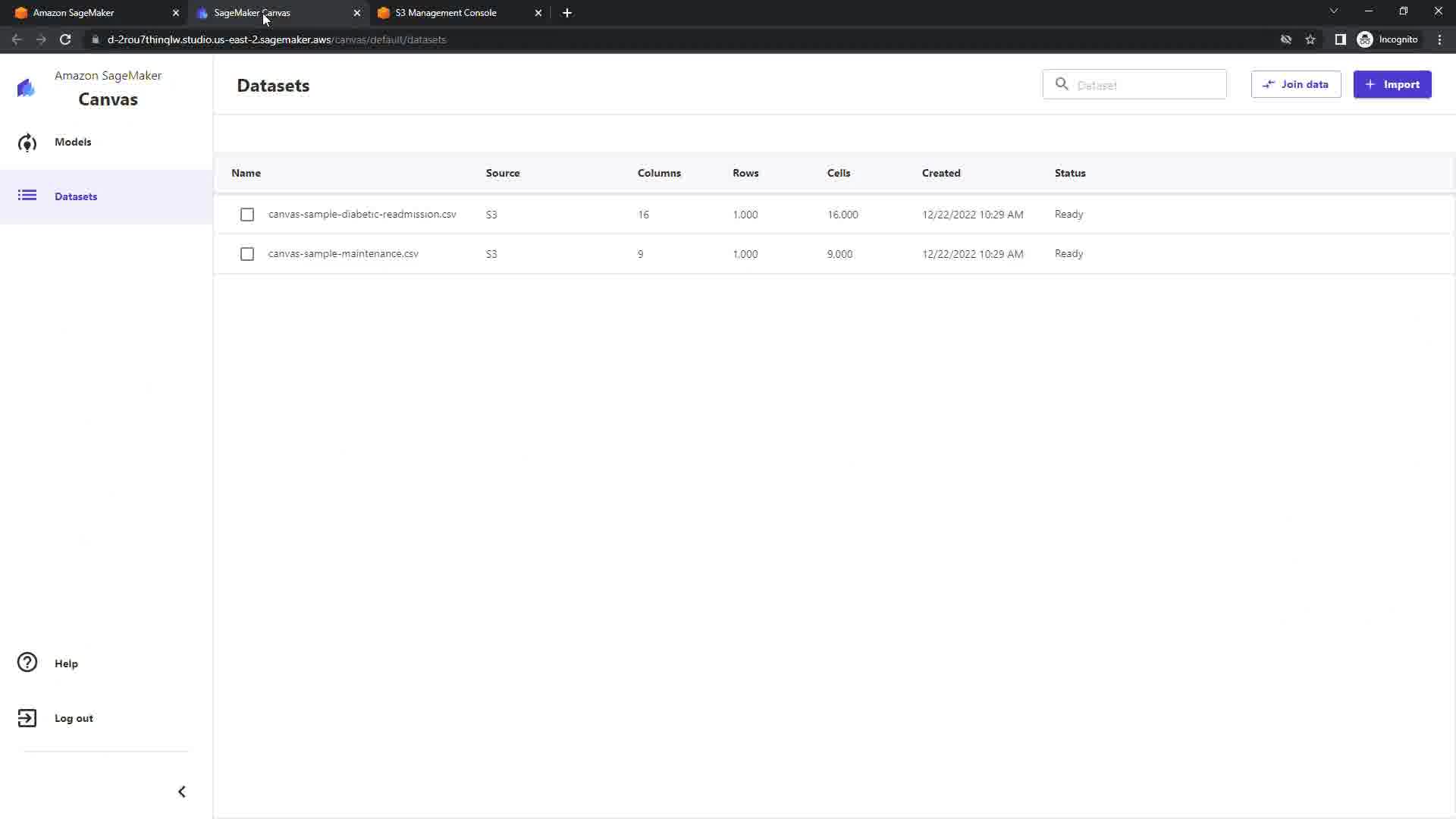Open Chrome three-dot menu
Viewport: 1456px width, 819px height.
click(x=1439, y=39)
